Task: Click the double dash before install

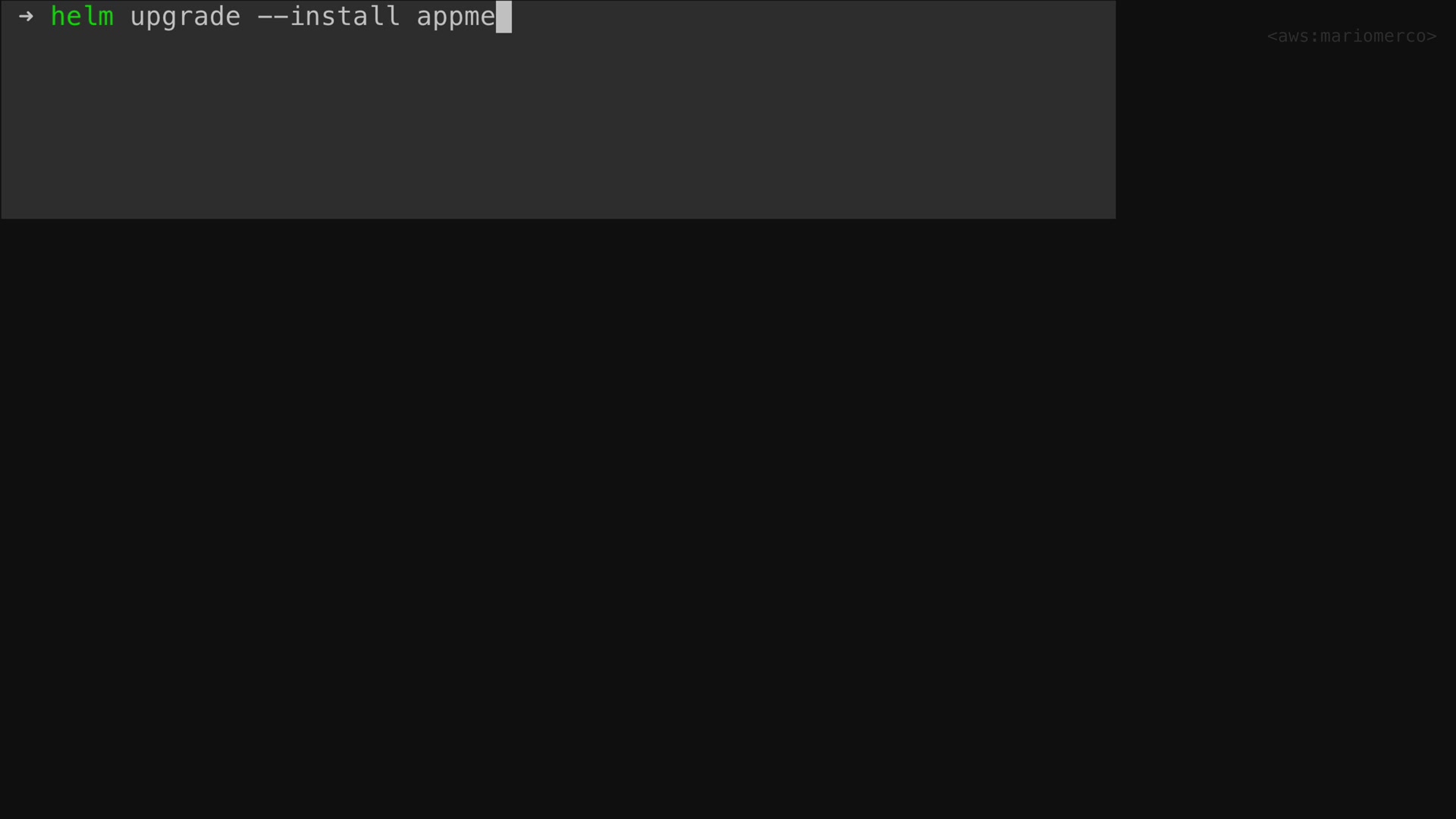Action: (x=273, y=16)
